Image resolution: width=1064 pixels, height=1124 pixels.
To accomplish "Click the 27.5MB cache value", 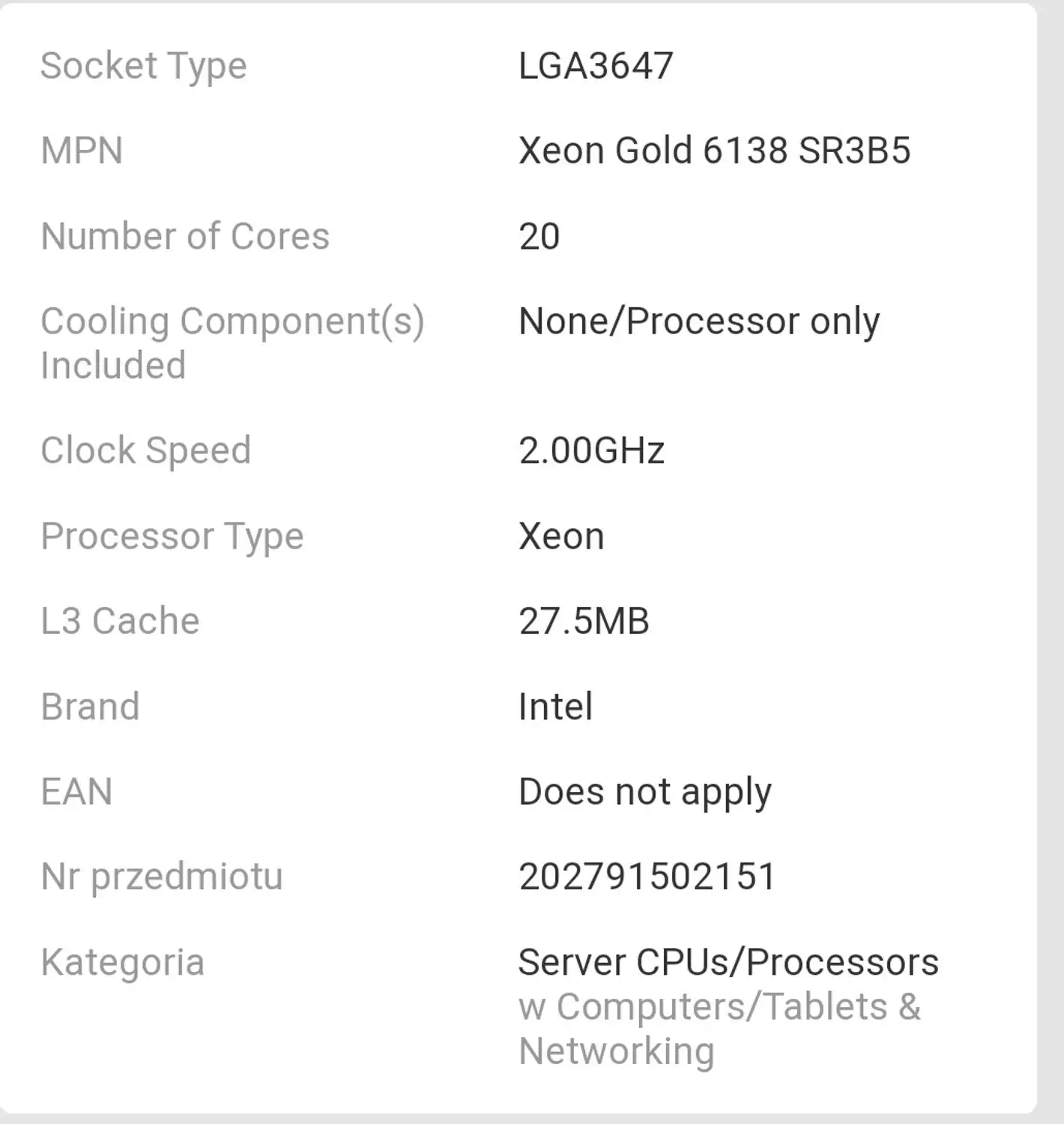I will [584, 621].
